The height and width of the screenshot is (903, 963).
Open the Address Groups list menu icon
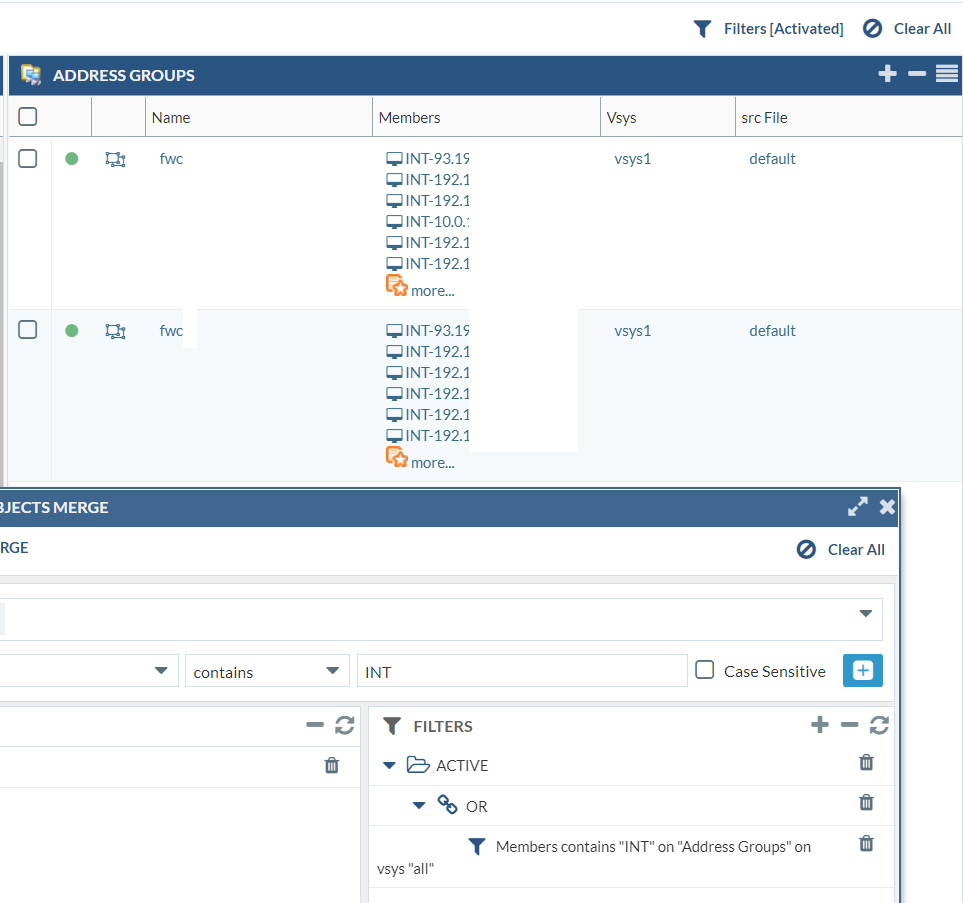point(946,74)
